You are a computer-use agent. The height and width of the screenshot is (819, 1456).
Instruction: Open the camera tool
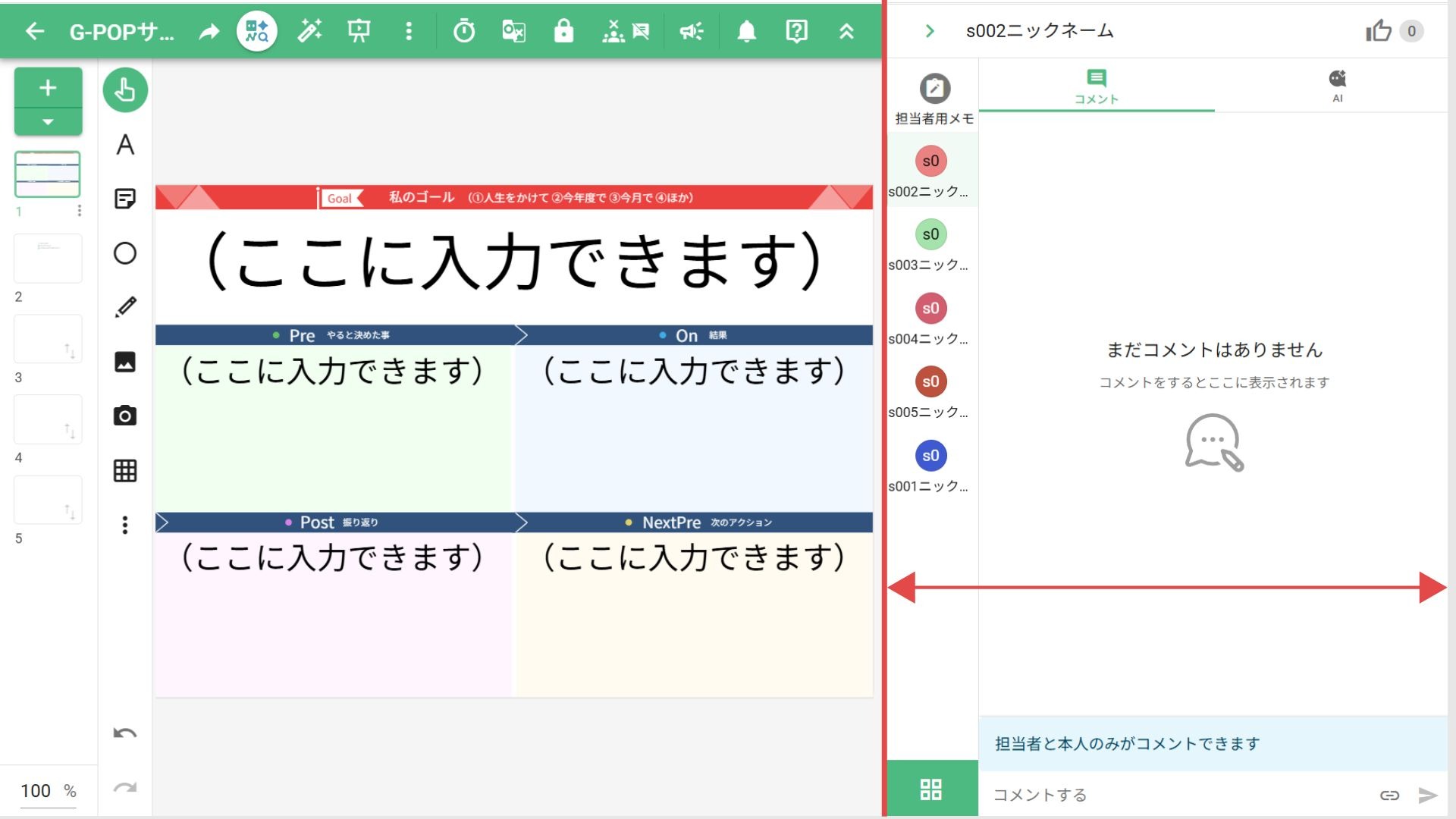(125, 416)
